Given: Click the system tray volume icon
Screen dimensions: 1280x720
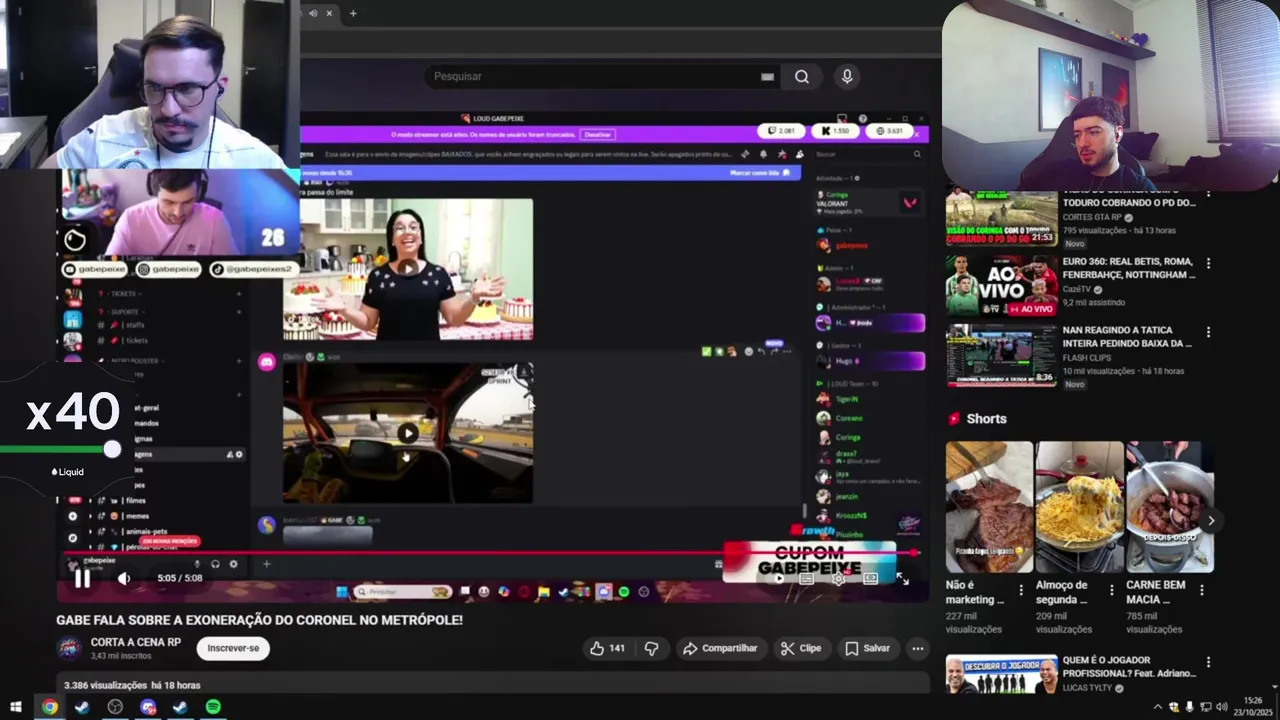Looking at the screenshot, I should 1221,707.
